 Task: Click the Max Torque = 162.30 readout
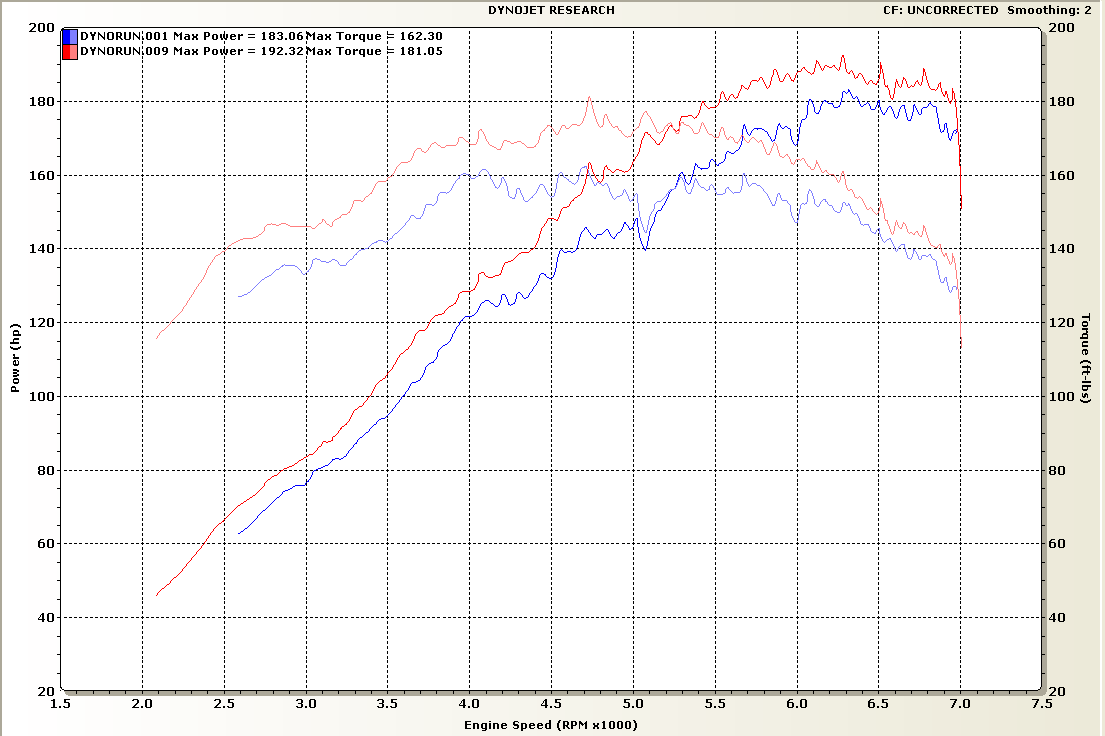click(x=374, y=36)
